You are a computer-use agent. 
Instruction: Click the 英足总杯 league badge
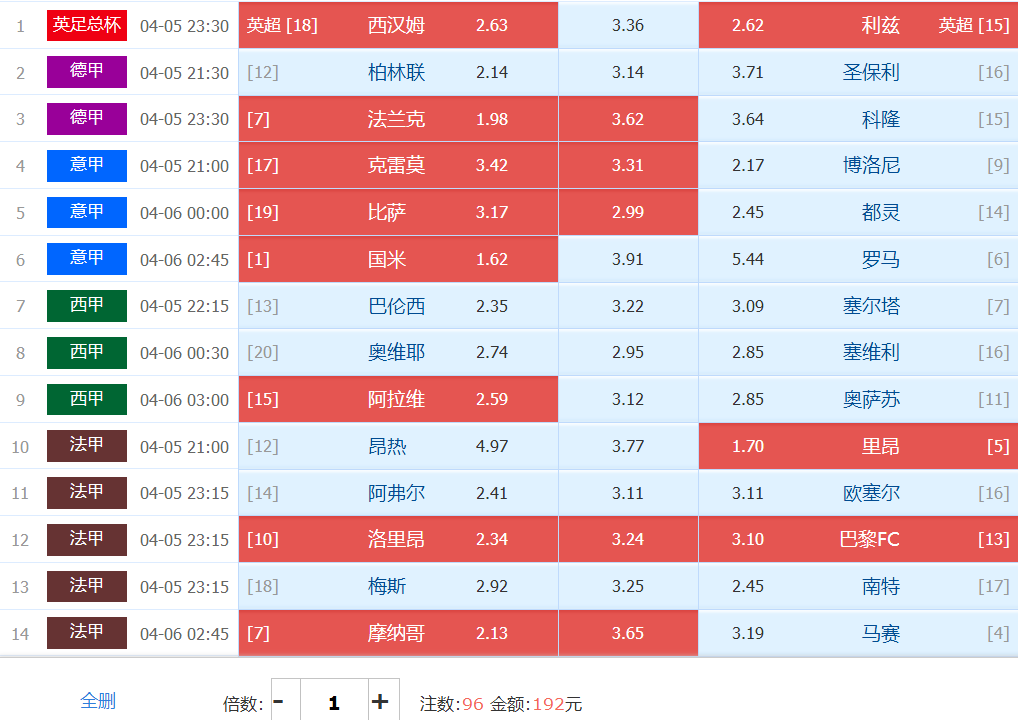[87, 25]
